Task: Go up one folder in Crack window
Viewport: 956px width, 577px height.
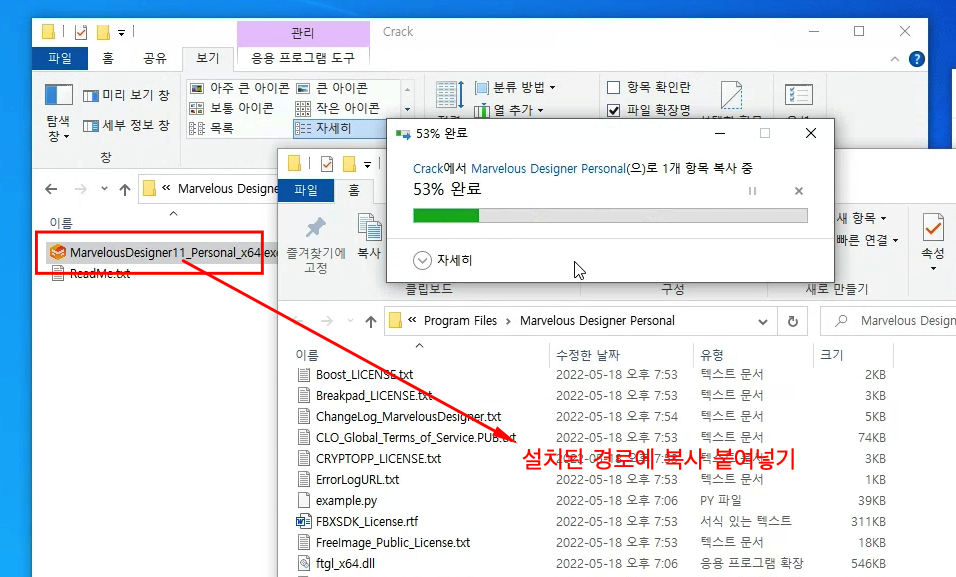Action: (125, 190)
